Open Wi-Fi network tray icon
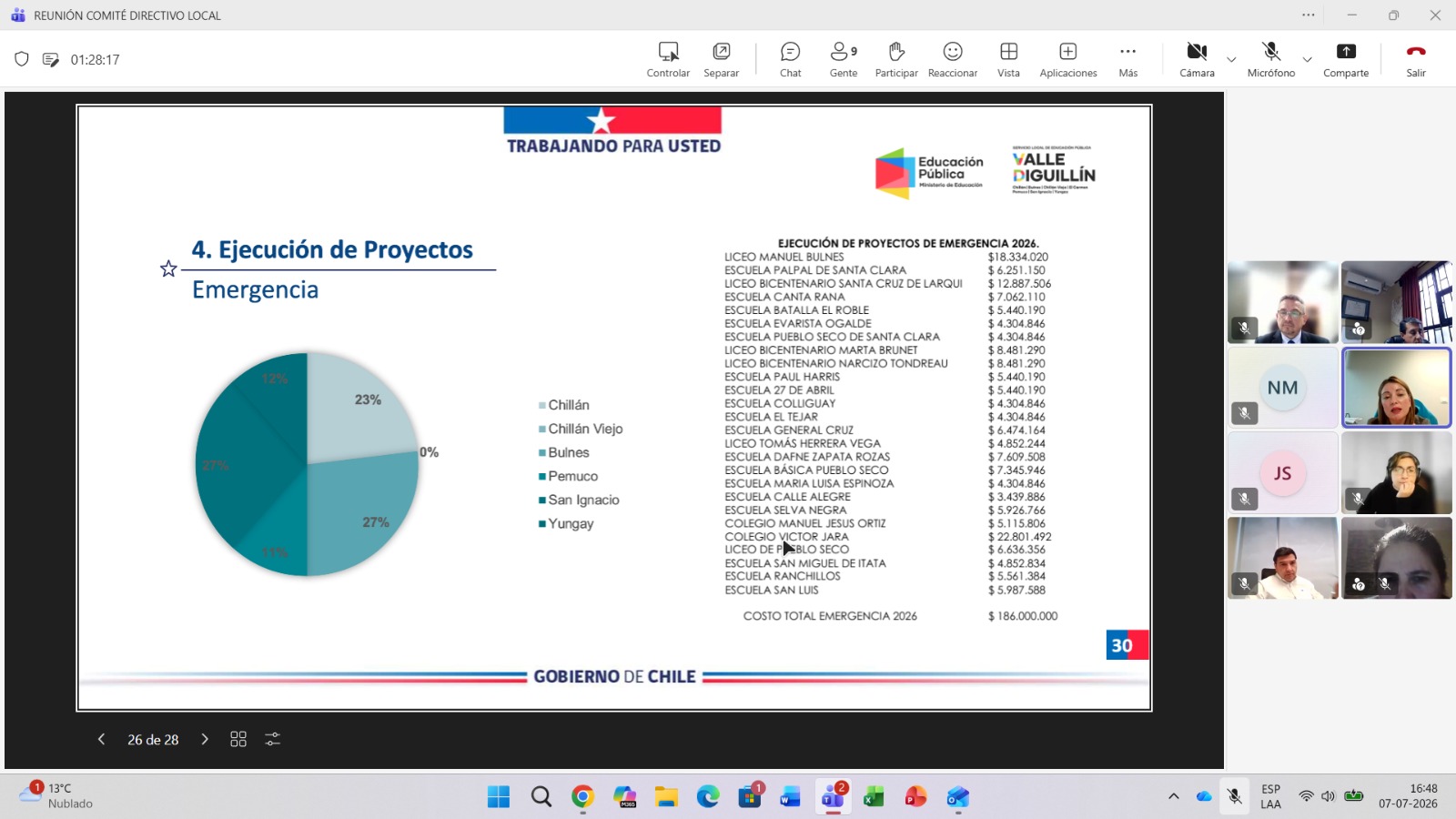Image resolution: width=1456 pixels, height=819 pixels. (x=1306, y=796)
